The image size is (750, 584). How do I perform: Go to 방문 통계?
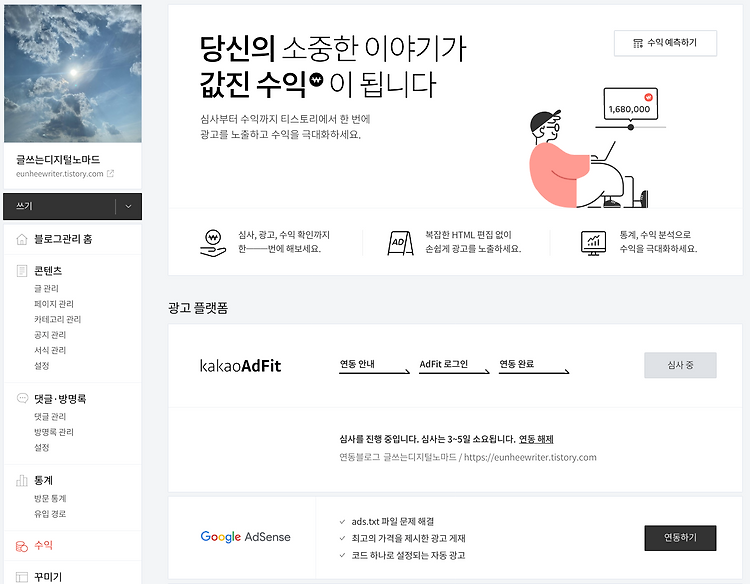pos(50,498)
